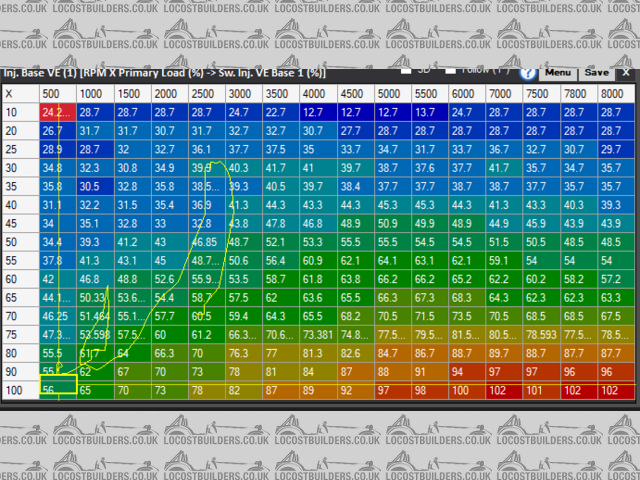The width and height of the screenshot is (640, 480).
Task: Click the 51.464 cell in row 70
Action: (95, 315)
